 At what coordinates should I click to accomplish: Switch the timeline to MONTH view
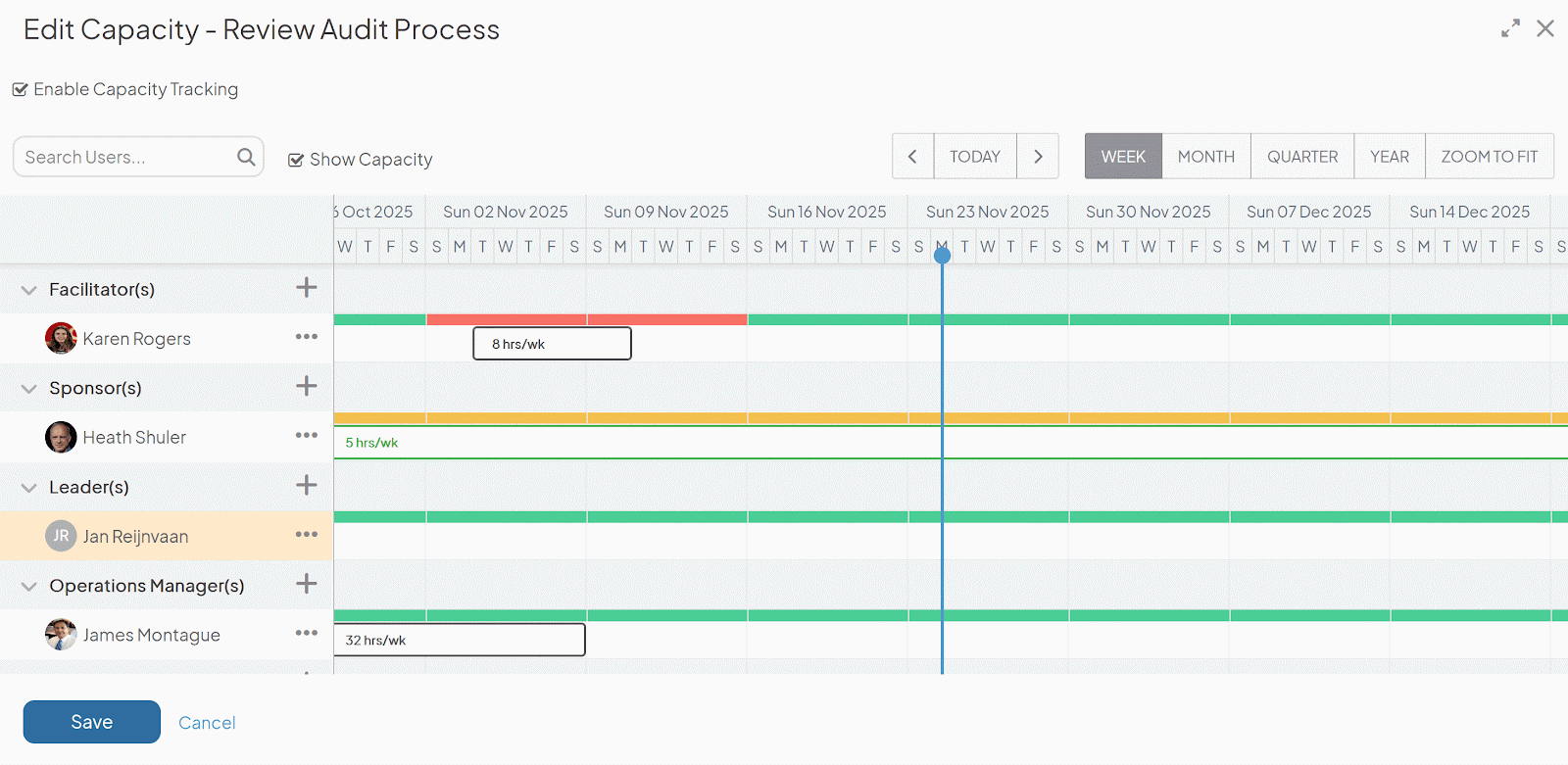pyautogui.click(x=1205, y=157)
